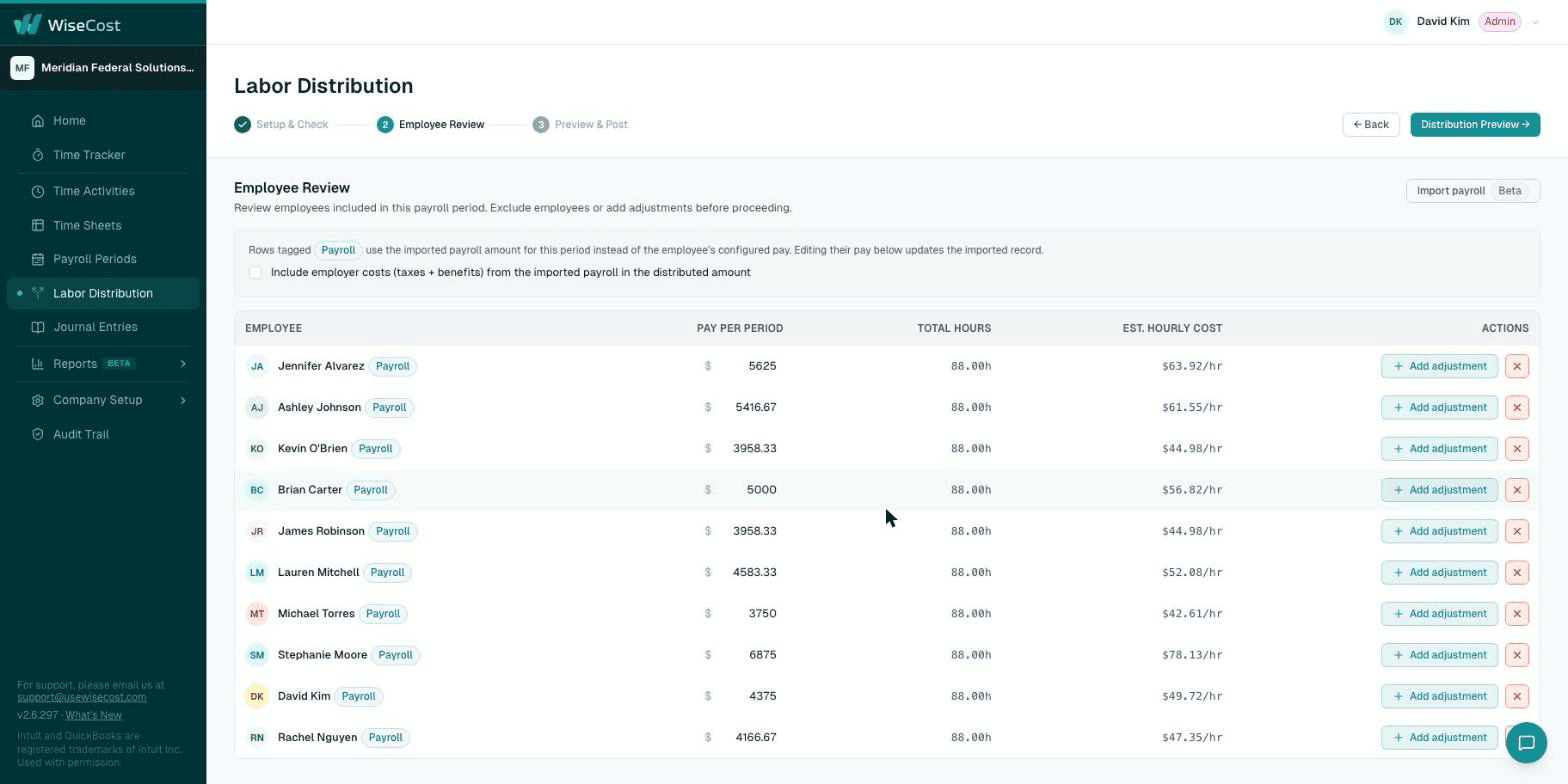The image size is (1568, 784).
Task: Add adjustment for David Kim
Action: (1439, 696)
